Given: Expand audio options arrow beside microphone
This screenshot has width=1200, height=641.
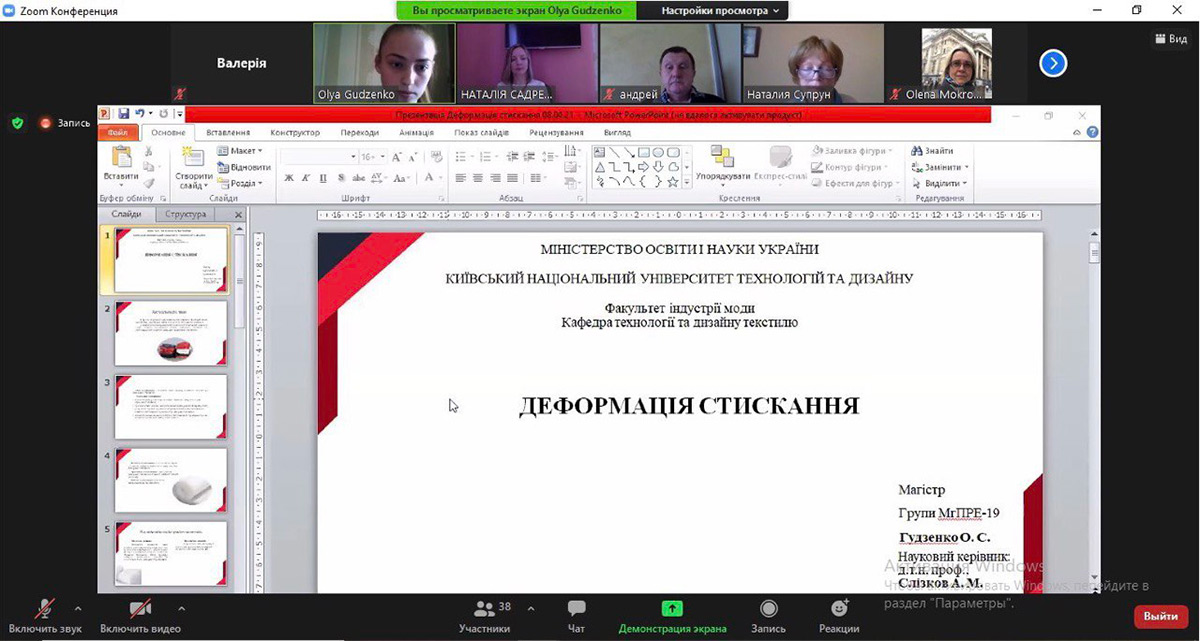Looking at the screenshot, I should point(78,607).
